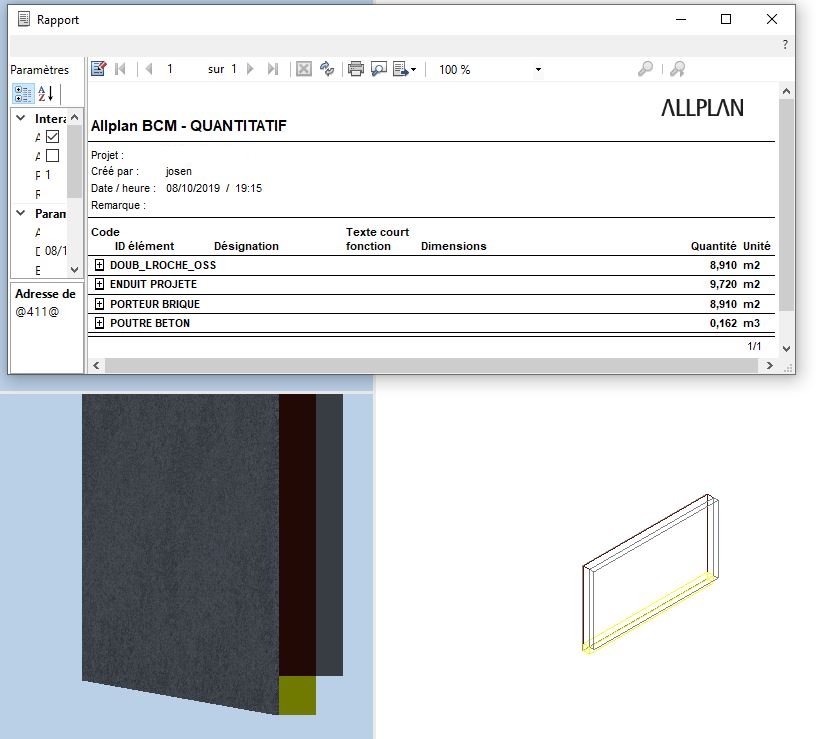Go to first page of report

pyautogui.click(x=120, y=69)
